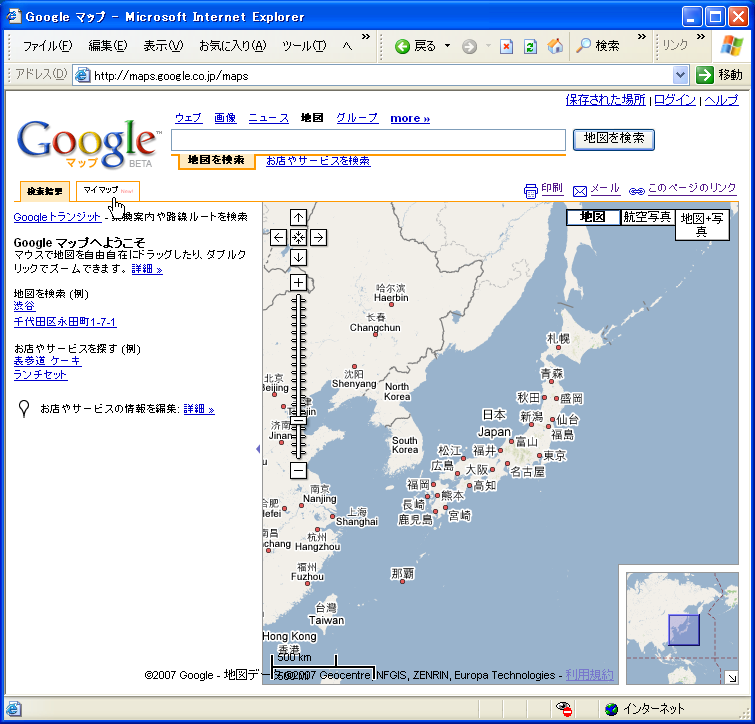Click the IE Home button
This screenshot has height=724, width=755.
point(555,46)
